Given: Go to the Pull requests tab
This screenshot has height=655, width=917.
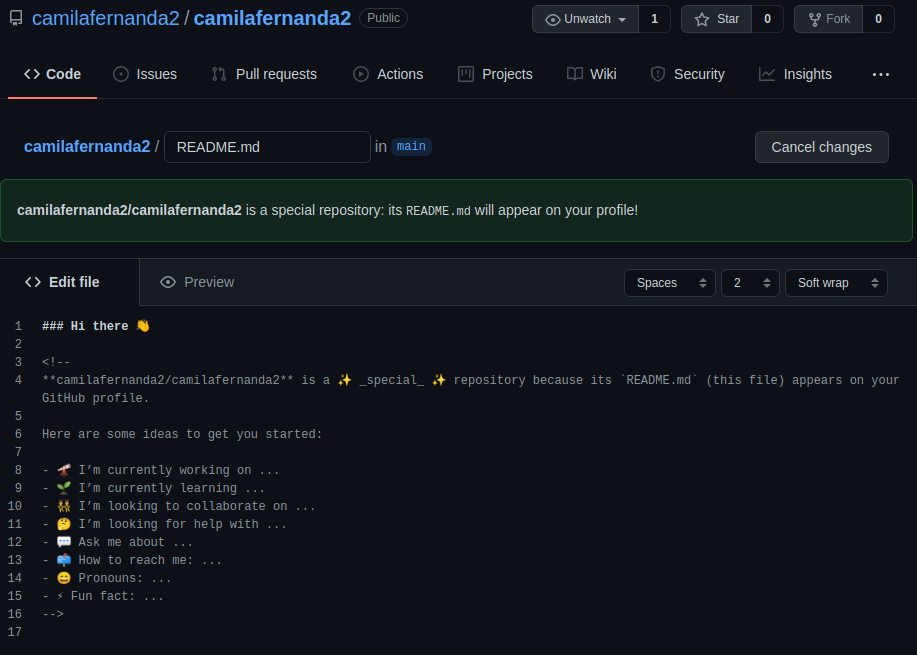Looking at the screenshot, I should (264, 74).
